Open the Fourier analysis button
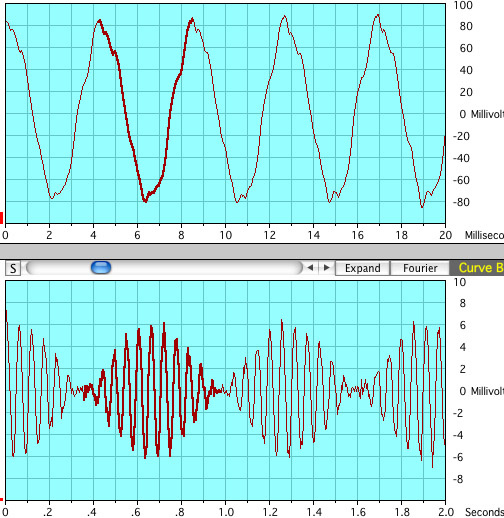The image size is (504, 518). pos(420,268)
